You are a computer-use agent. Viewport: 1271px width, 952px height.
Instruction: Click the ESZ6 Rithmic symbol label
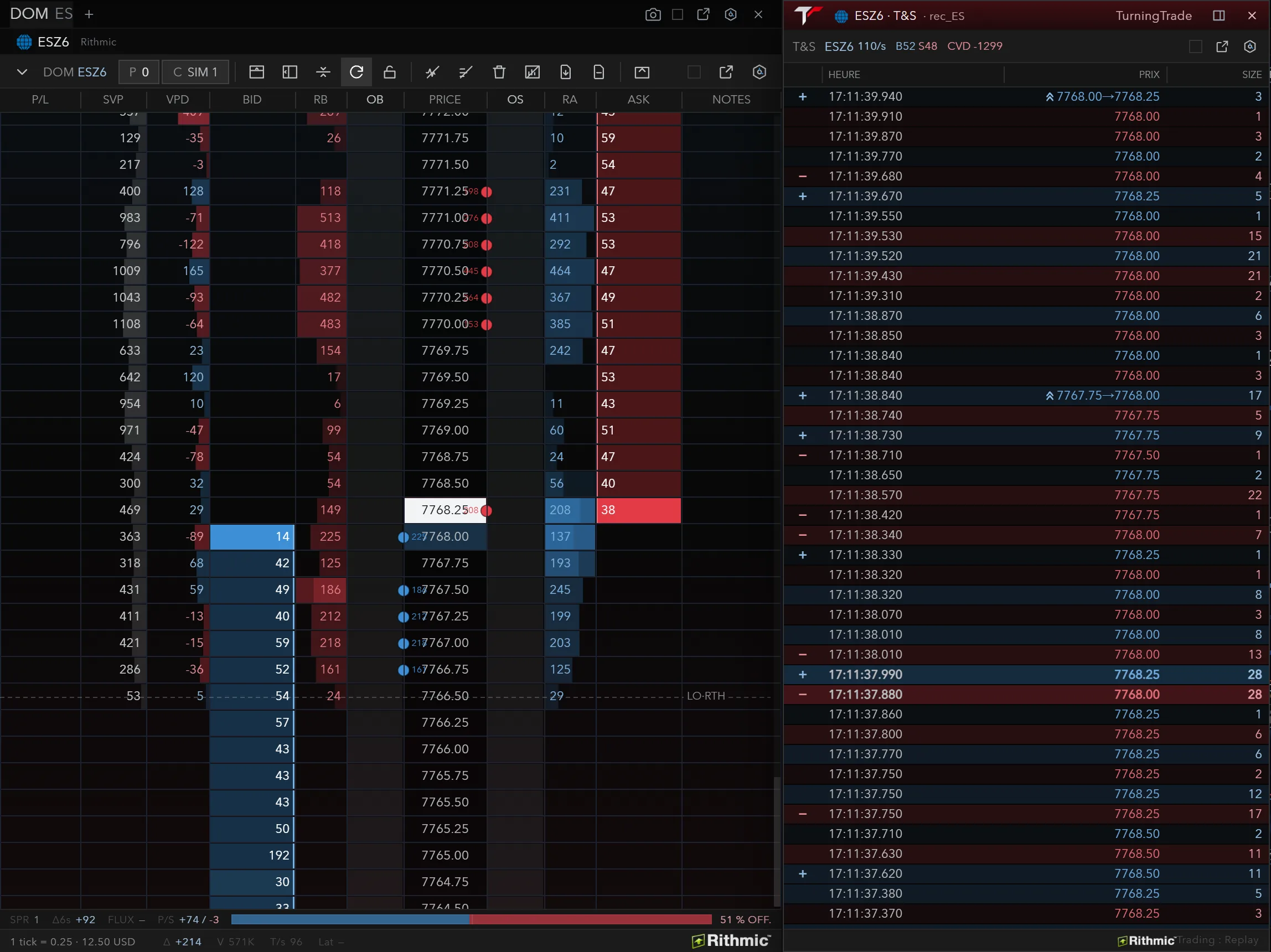click(x=66, y=42)
